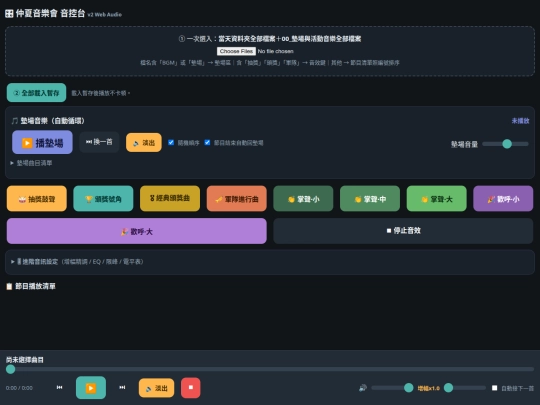Click the playback progress bar handle
Screen dimensions: 540x405
(10, 369)
